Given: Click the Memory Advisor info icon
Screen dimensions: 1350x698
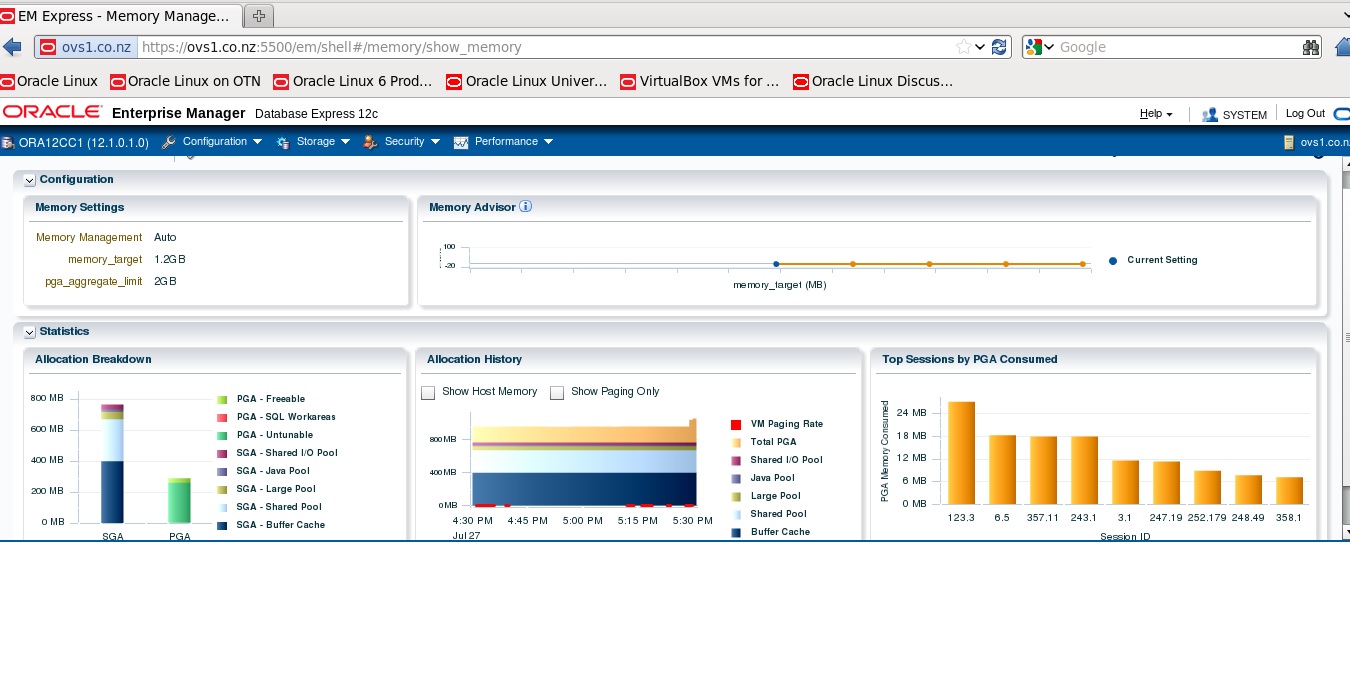Looking at the screenshot, I should pos(525,206).
